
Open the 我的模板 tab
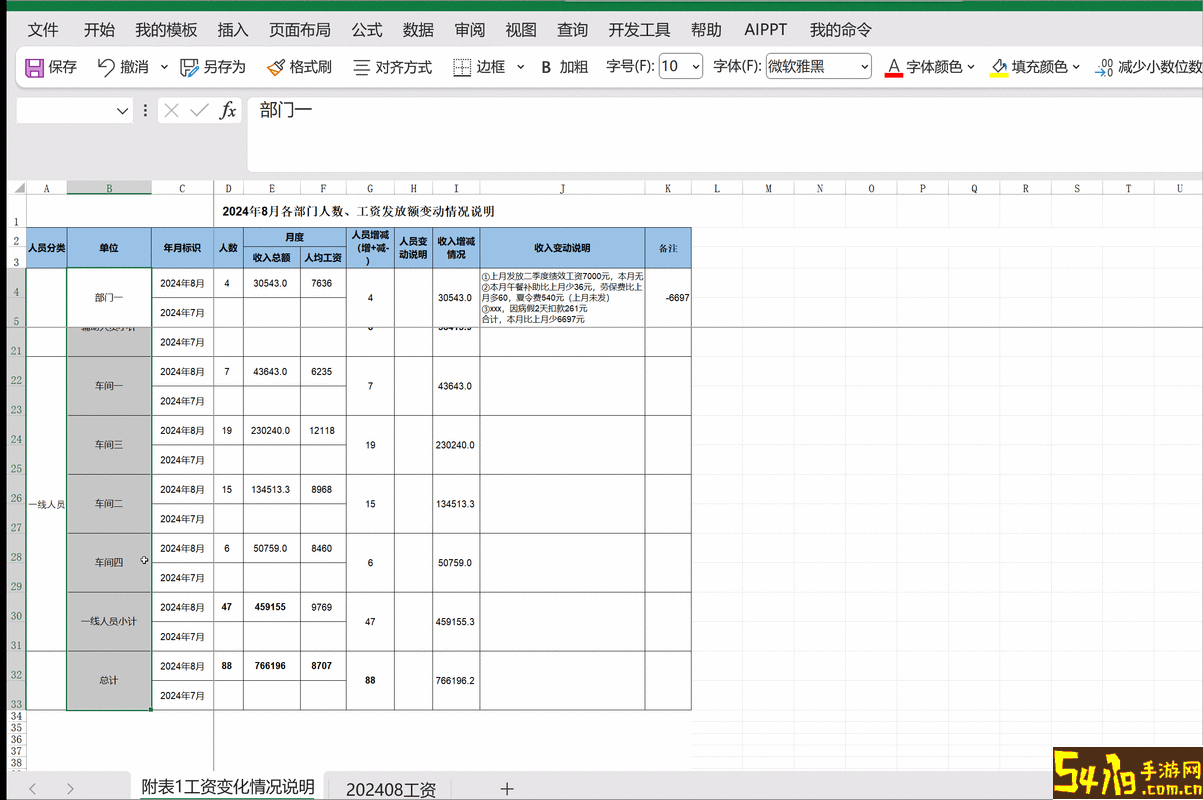166,30
